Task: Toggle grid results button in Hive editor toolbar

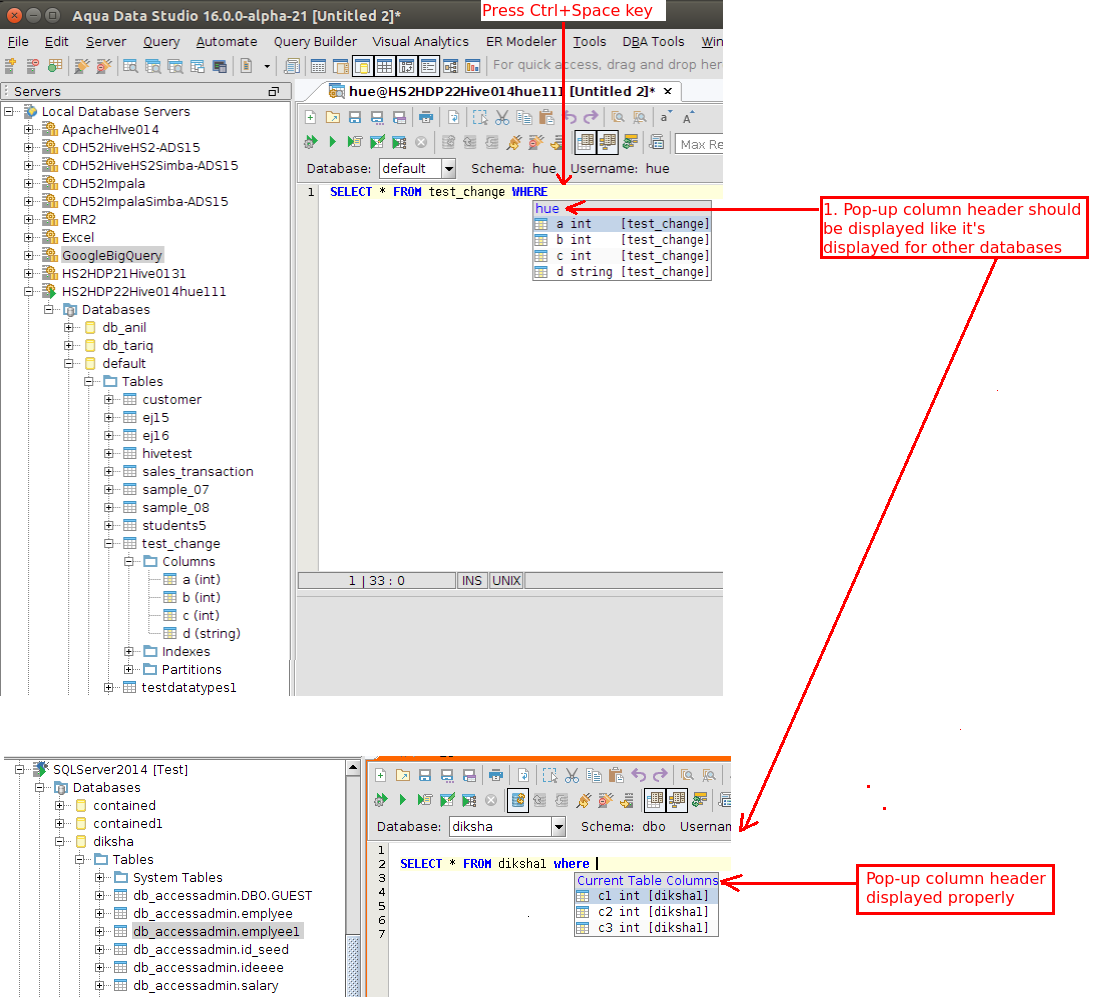Action: tap(585, 142)
